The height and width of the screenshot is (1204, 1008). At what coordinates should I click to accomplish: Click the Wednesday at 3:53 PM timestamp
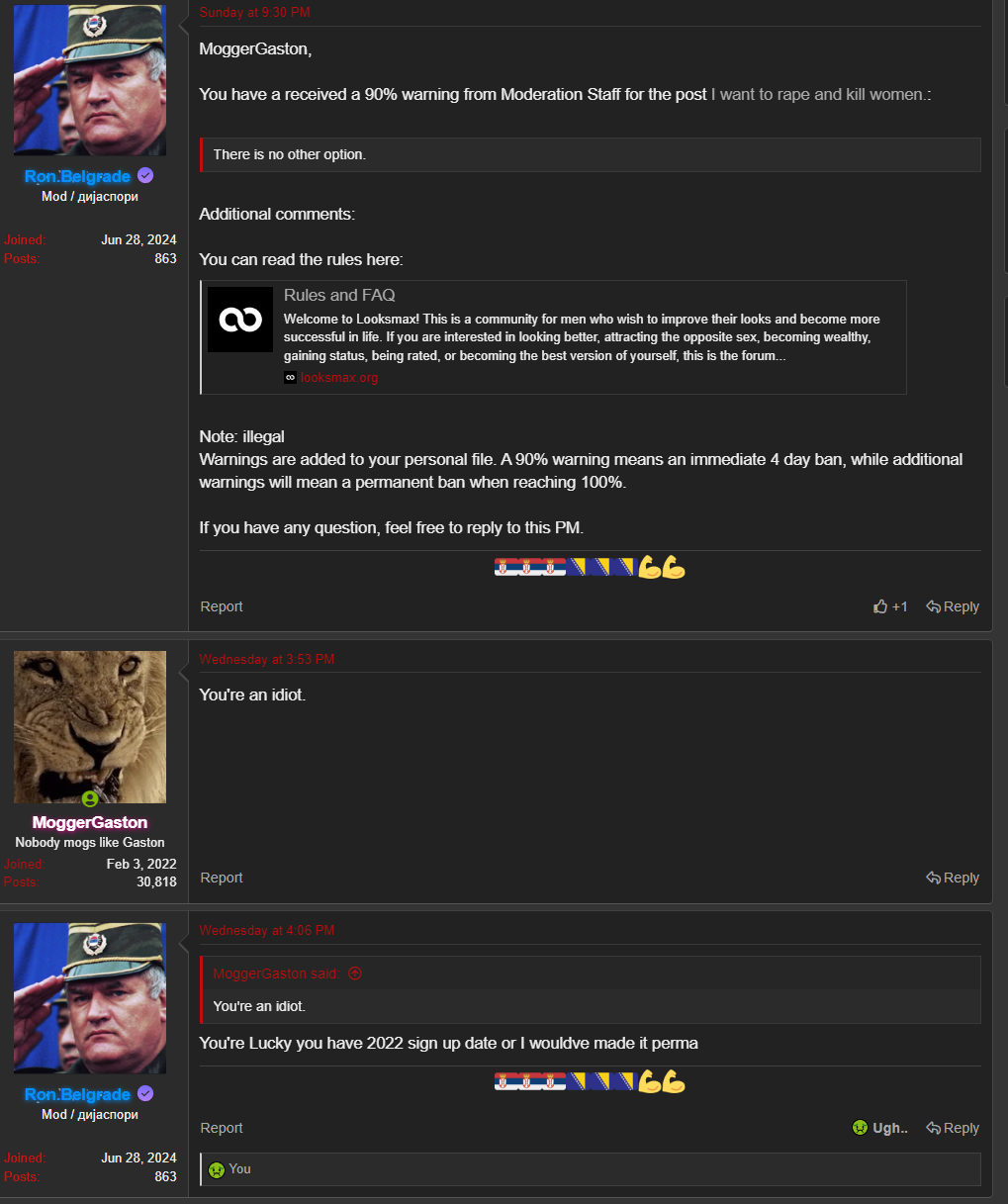click(x=267, y=659)
